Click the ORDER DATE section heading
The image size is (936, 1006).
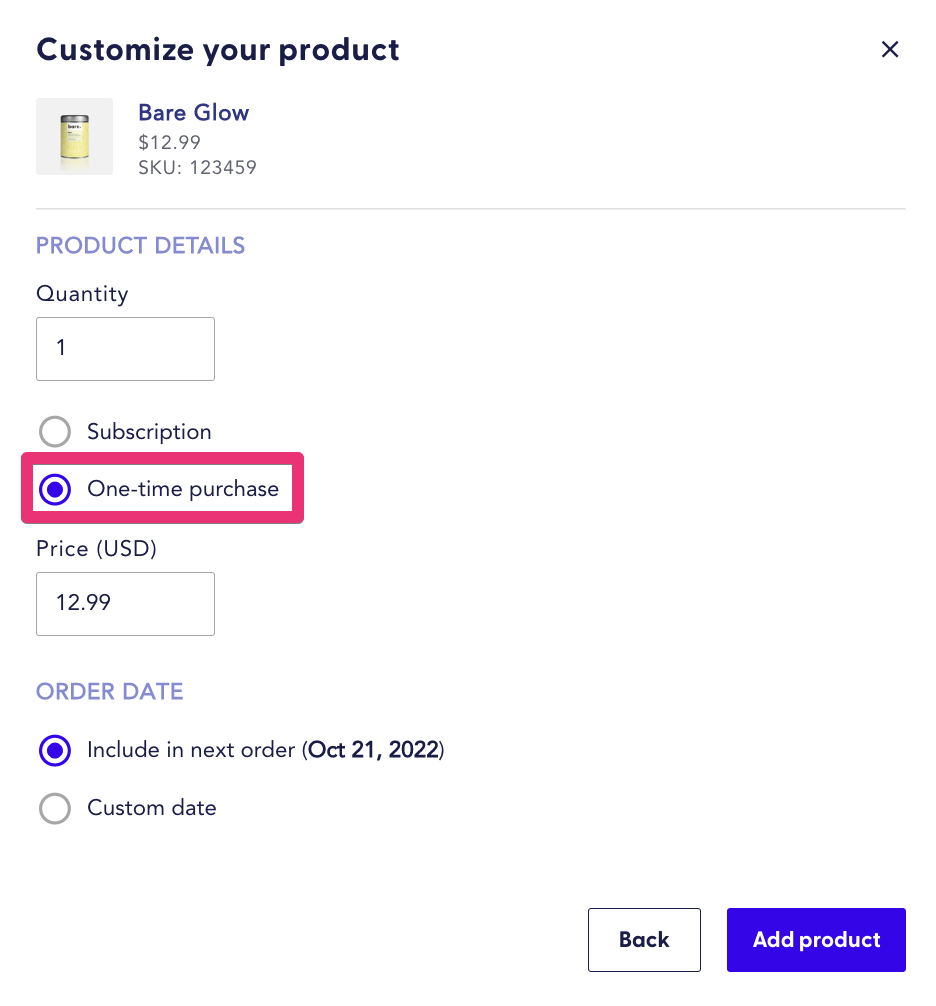coord(109,691)
